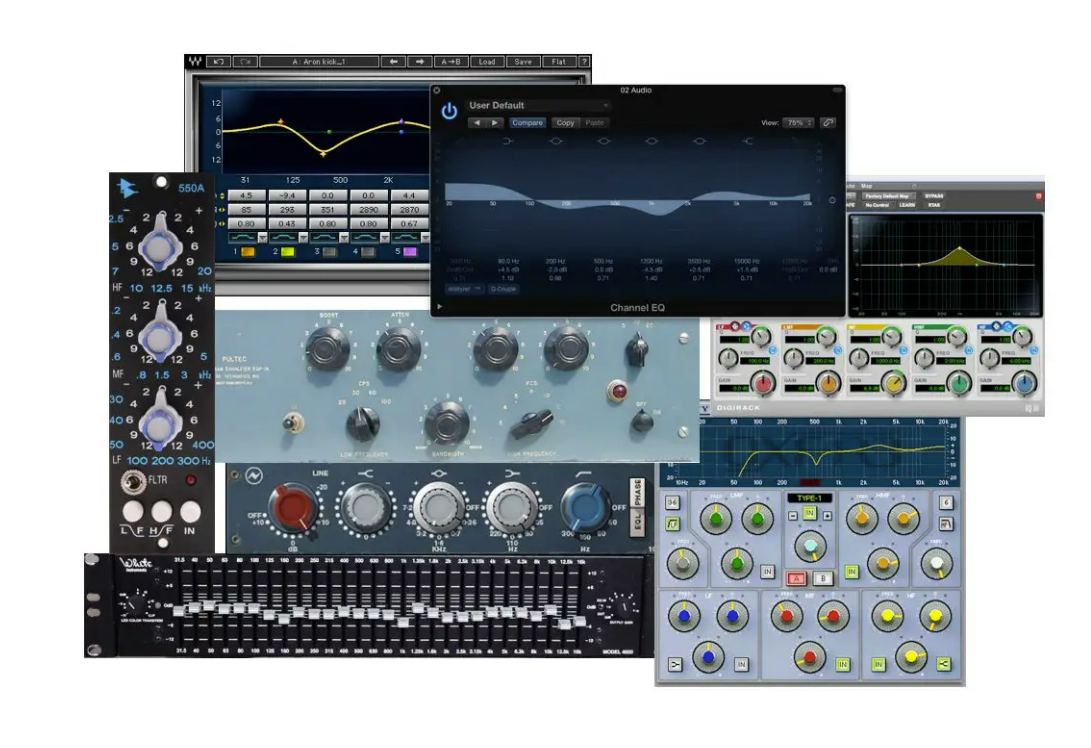This screenshot has height=748, width=1091.
Task: Click the Pultec BOOST knob
Action: point(328,347)
